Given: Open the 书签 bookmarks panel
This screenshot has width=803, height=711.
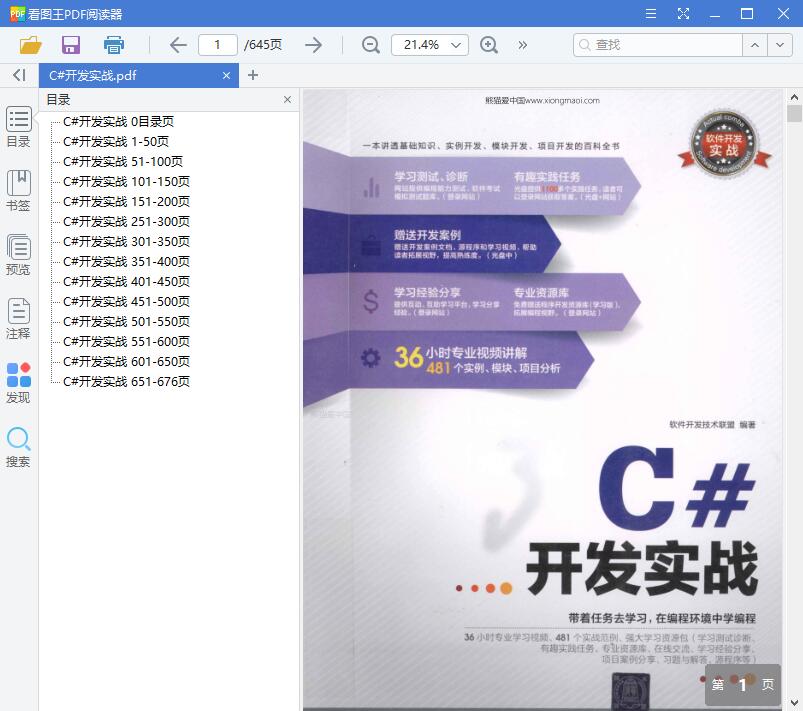Looking at the screenshot, I should [x=18, y=191].
